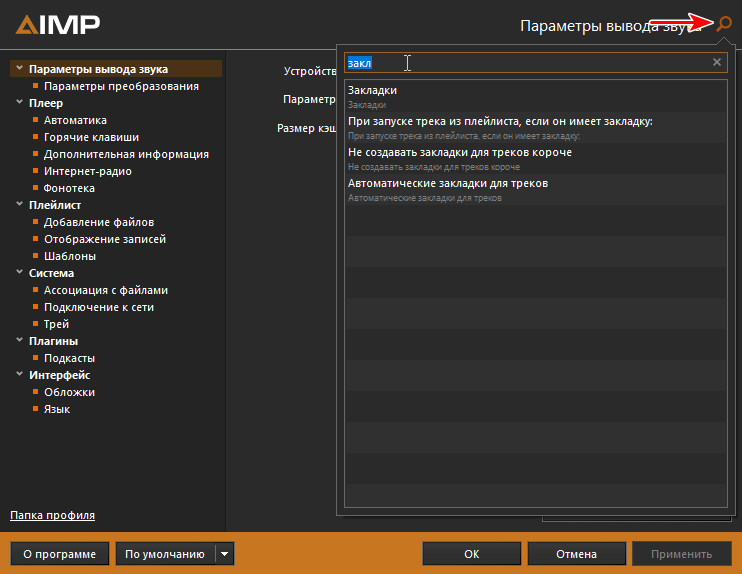The height and width of the screenshot is (574, 742).
Task: Go to «Интернет-радио» settings
Action: point(88,171)
